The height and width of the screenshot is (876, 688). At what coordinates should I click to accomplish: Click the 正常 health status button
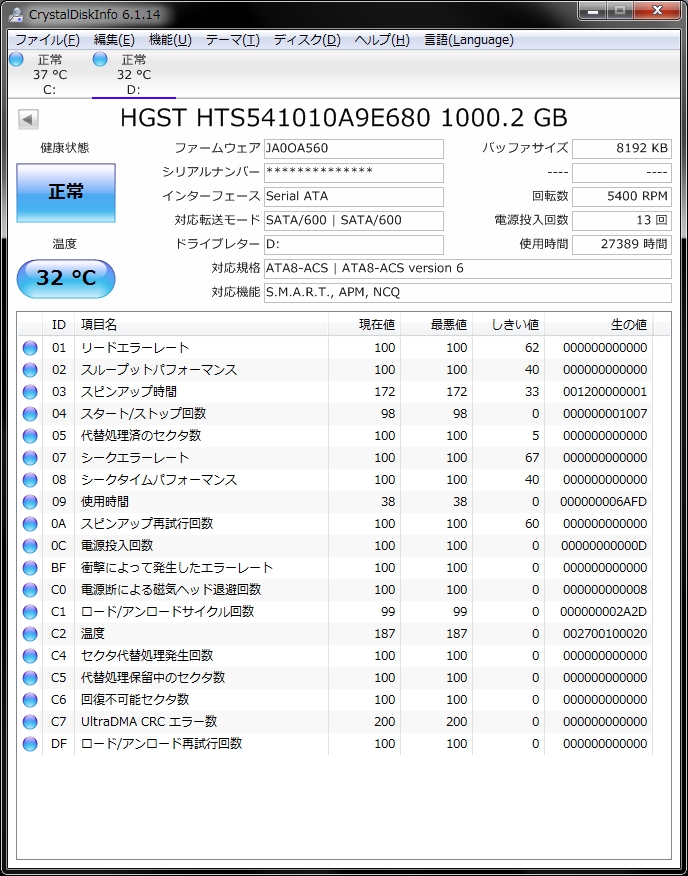point(66,192)
